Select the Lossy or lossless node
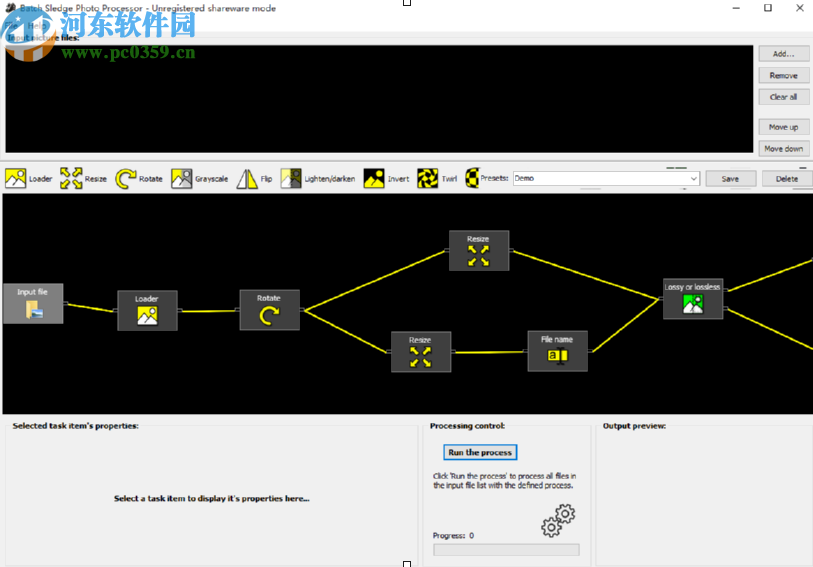Viewport: 813px width, 567px height. click(693, 299)
